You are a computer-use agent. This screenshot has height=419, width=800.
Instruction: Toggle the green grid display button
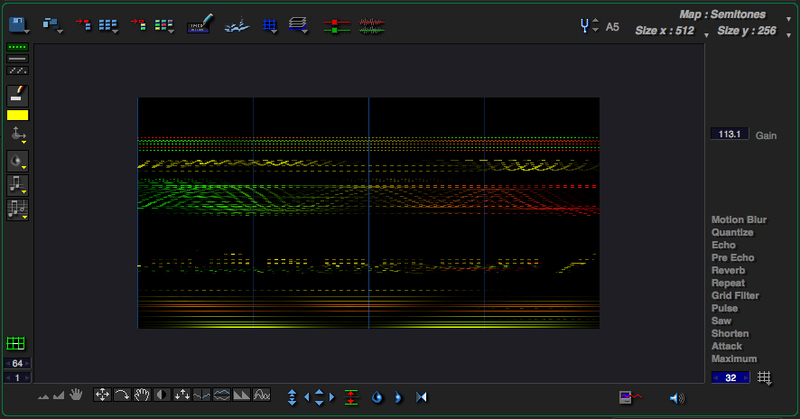[x=17, y=344]
